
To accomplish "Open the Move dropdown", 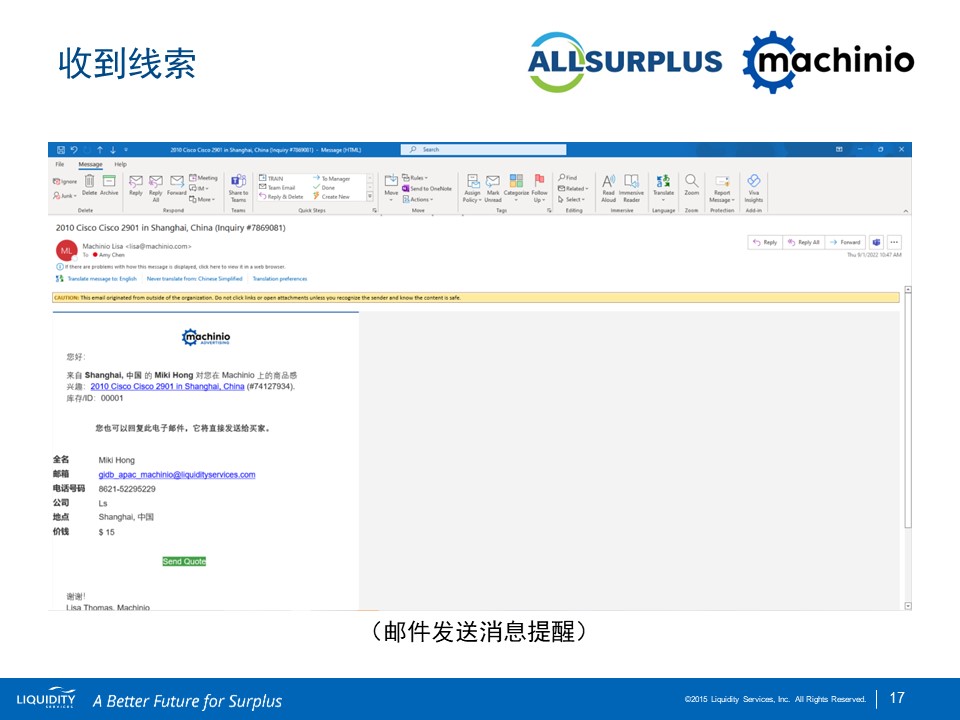I will click(391, 188).
